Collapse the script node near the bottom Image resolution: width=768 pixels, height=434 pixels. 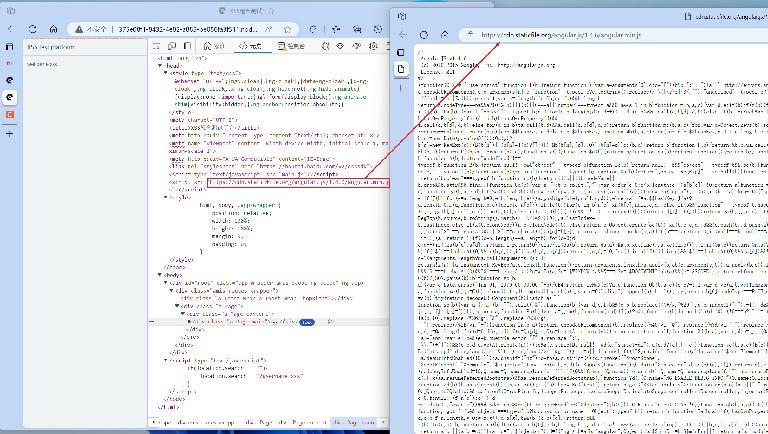pyautogui.click(x=166, y=361)
